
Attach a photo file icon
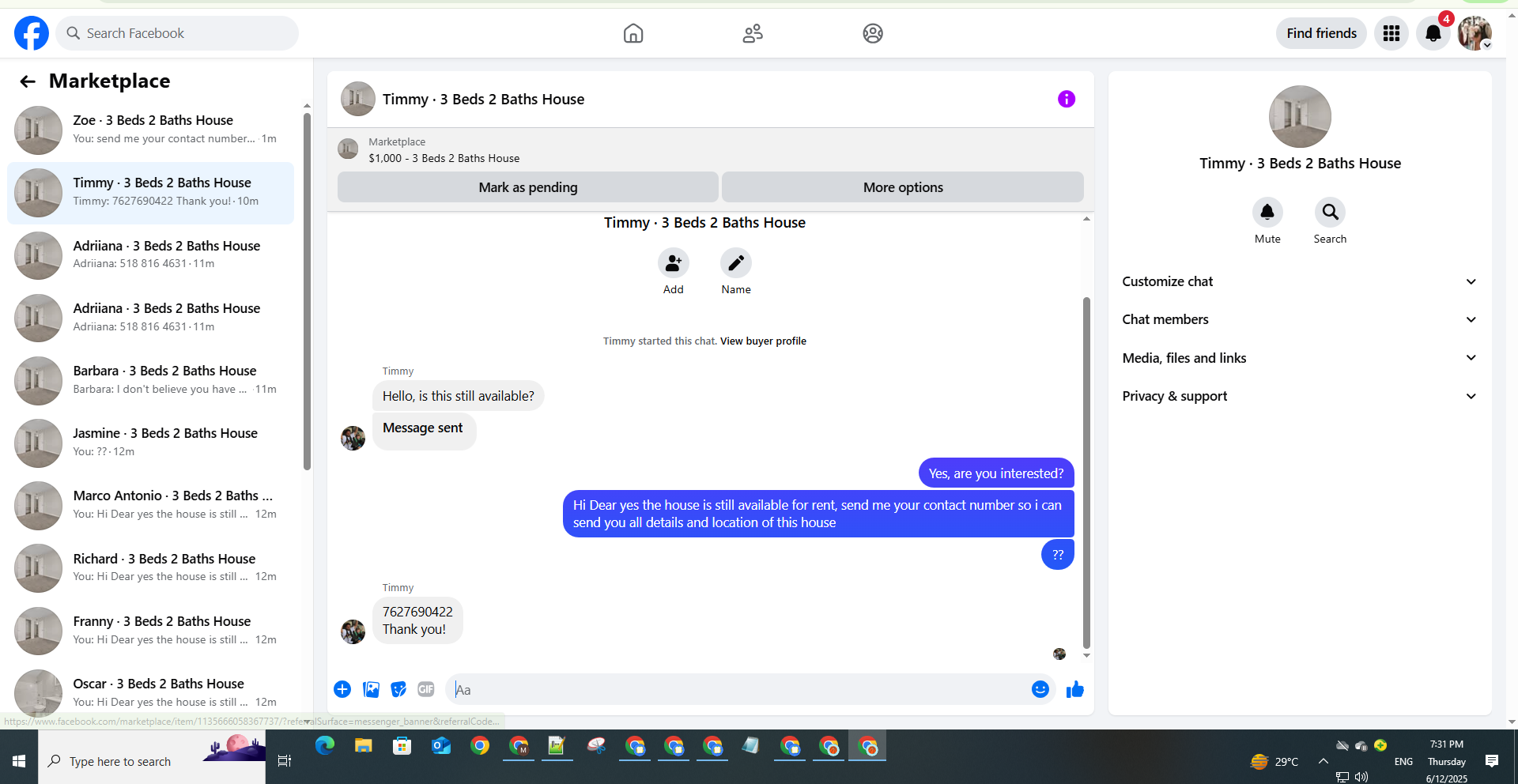pos(371,689)
